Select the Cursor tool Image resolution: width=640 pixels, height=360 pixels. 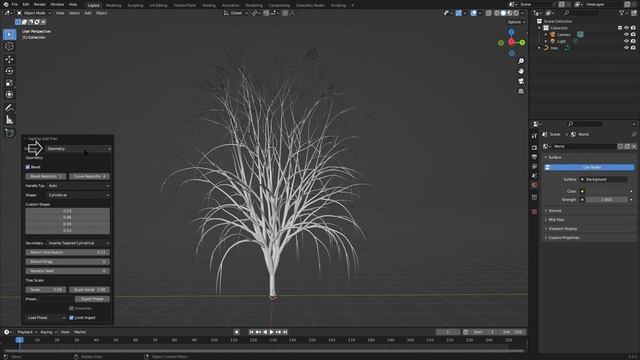click(x=9, y=46)
